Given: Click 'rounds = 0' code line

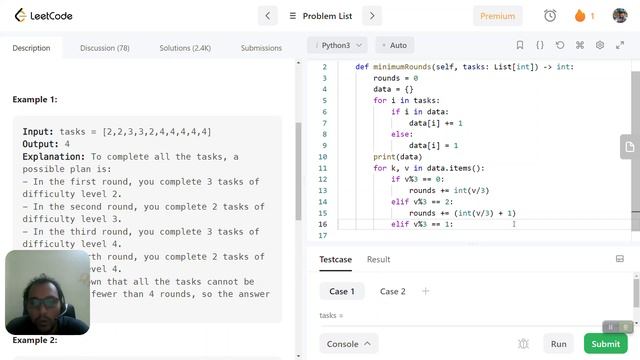Looking at the screenshot, I should tap(395, 78).
